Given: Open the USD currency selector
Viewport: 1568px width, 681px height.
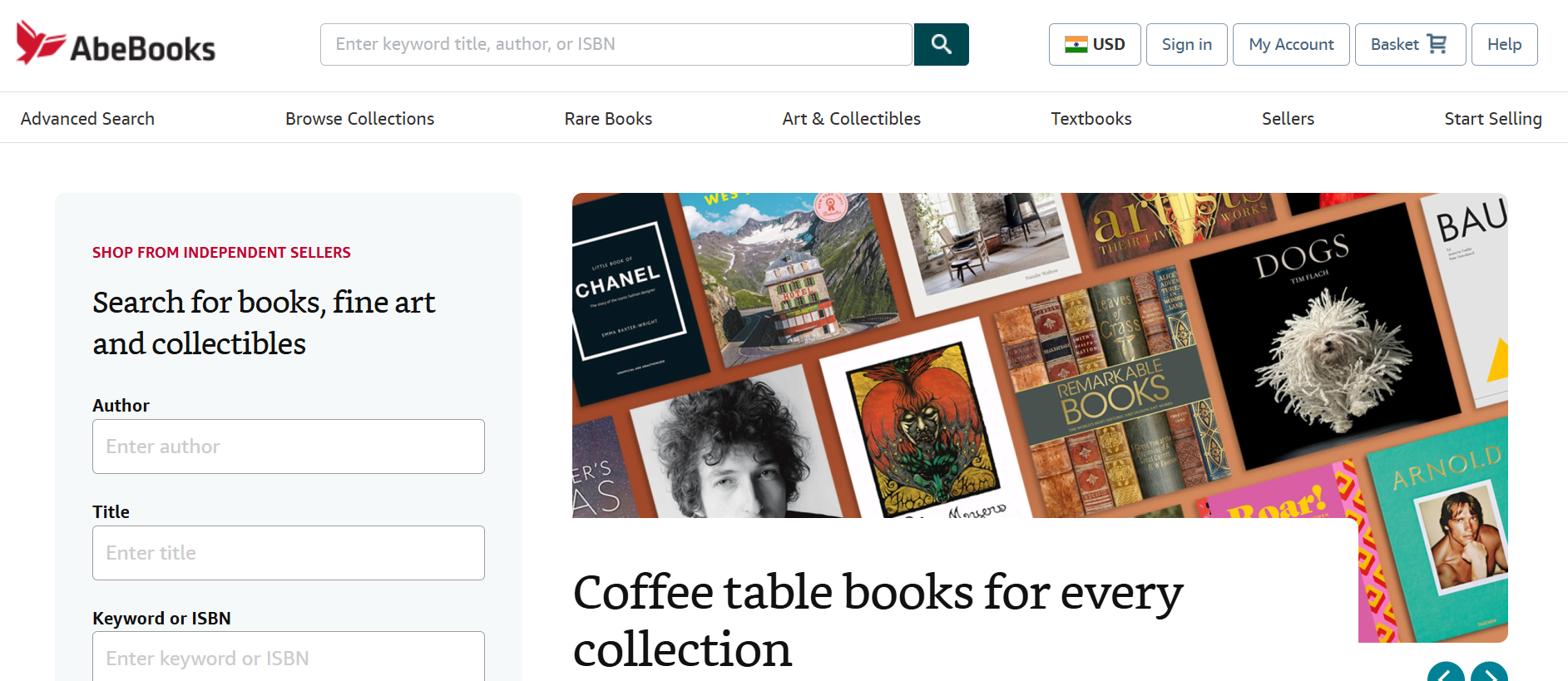Looking at the screenshot, I should click(x=1094, y=44).
